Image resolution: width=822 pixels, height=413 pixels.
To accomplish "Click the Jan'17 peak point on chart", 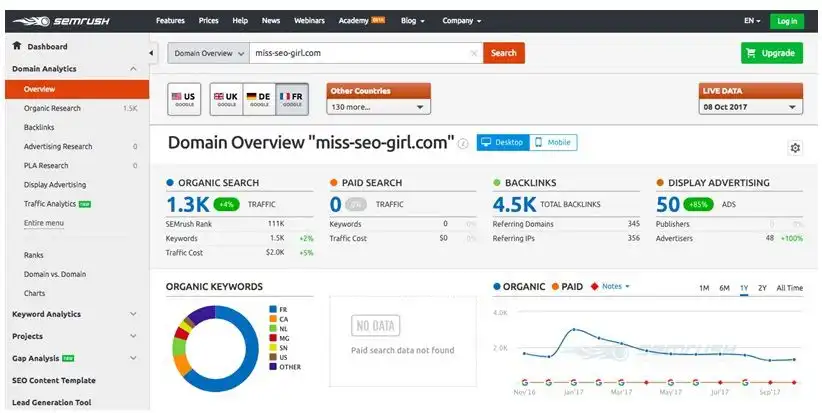I will coord(574,330).
